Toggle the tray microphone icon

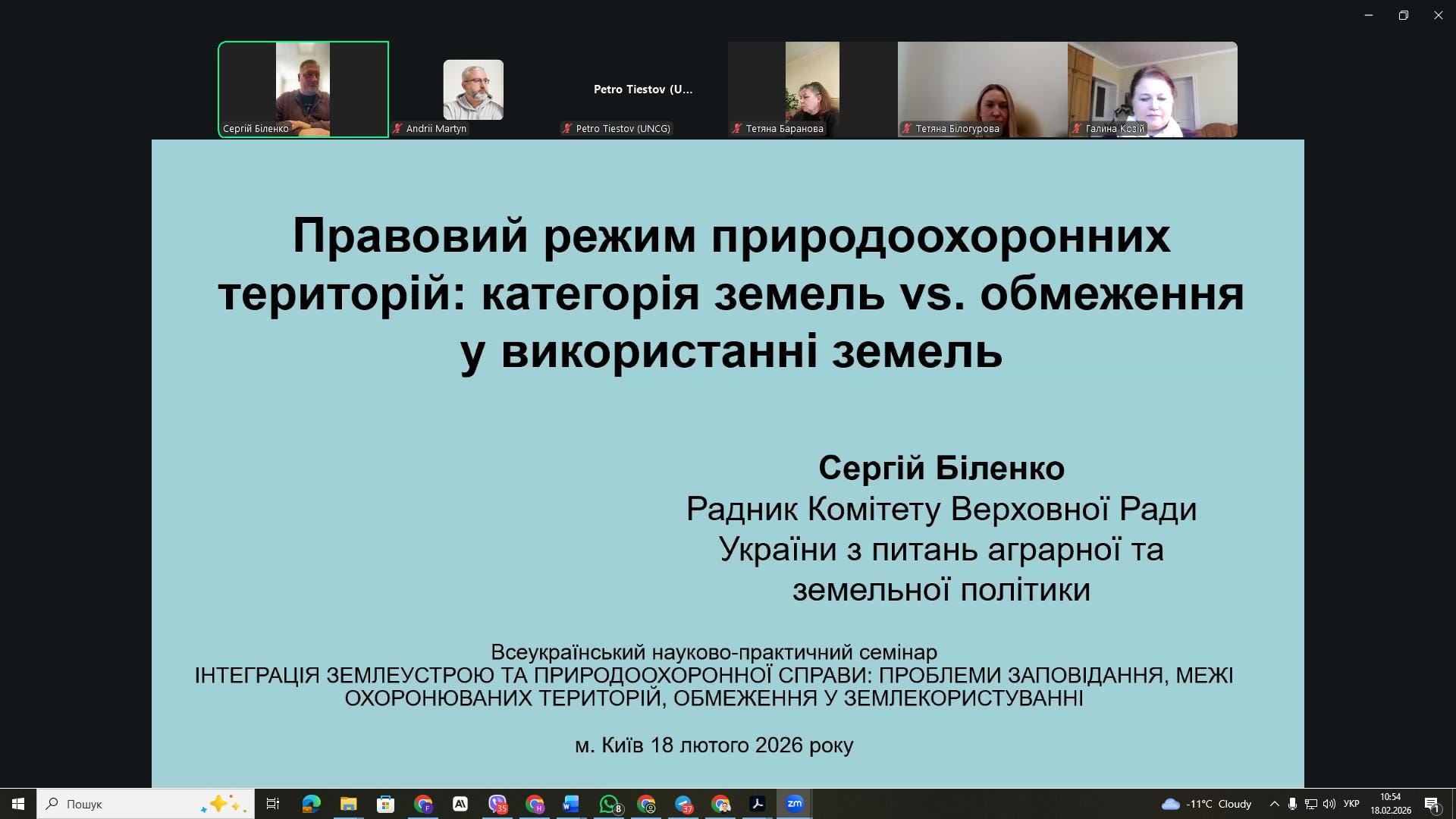[1292, 804]
